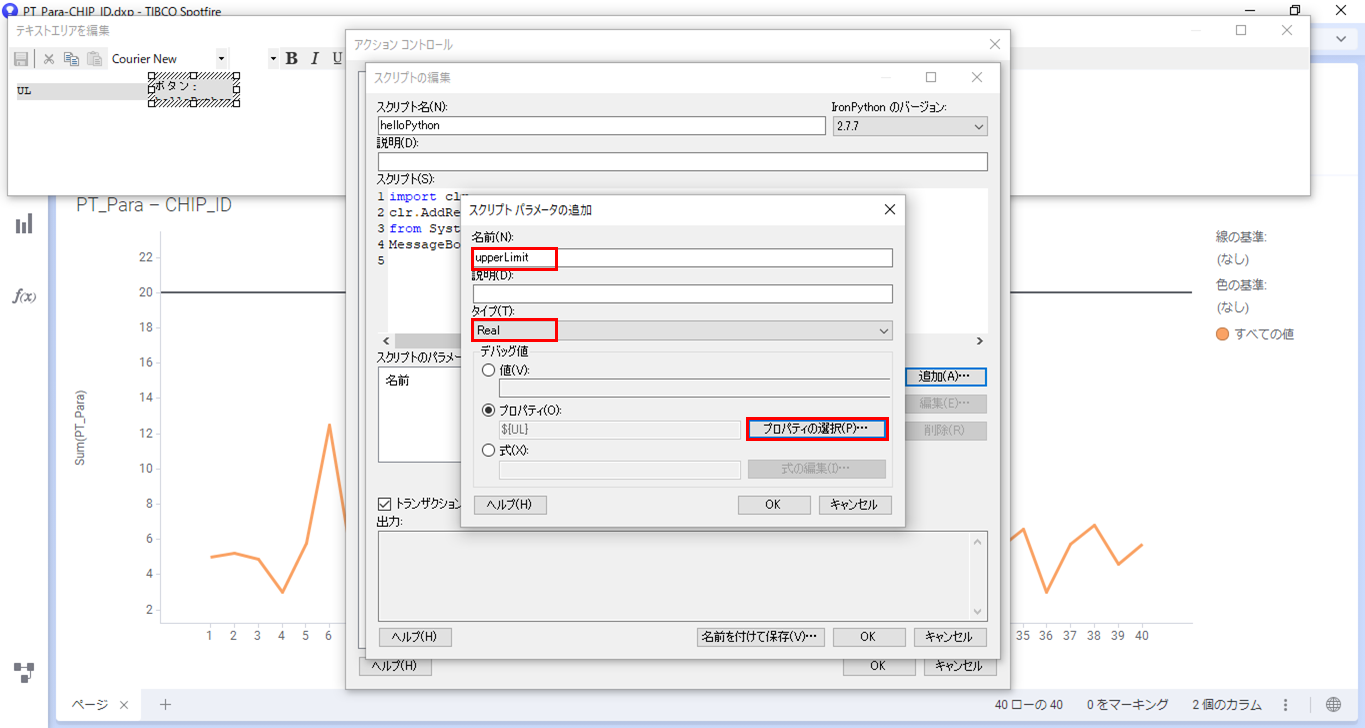Viewport: 1365px width, 728px height.
Task: Add a new page with plus tab
Action: click(x=166, y=705)
